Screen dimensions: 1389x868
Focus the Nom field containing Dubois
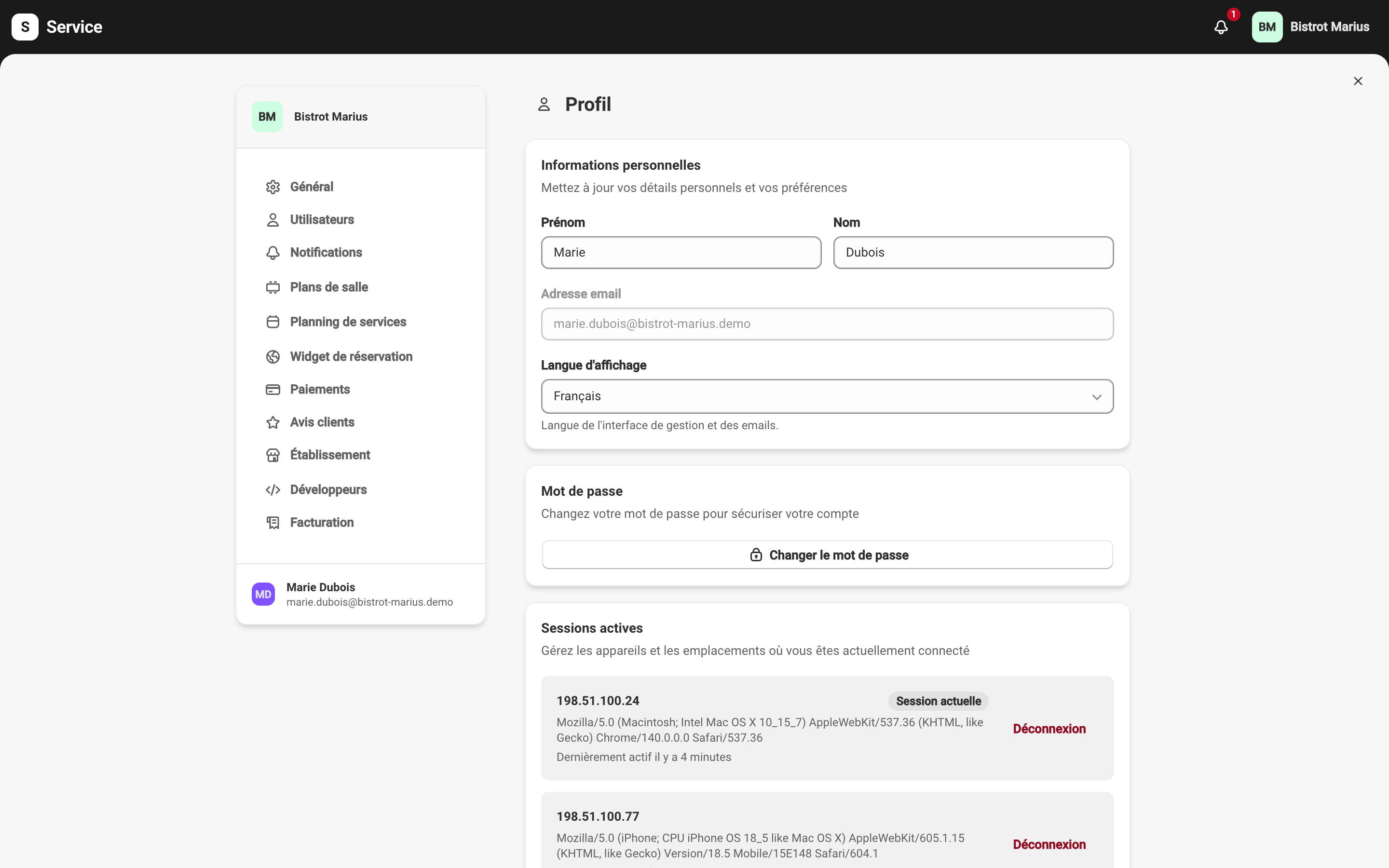coord(973,253)
